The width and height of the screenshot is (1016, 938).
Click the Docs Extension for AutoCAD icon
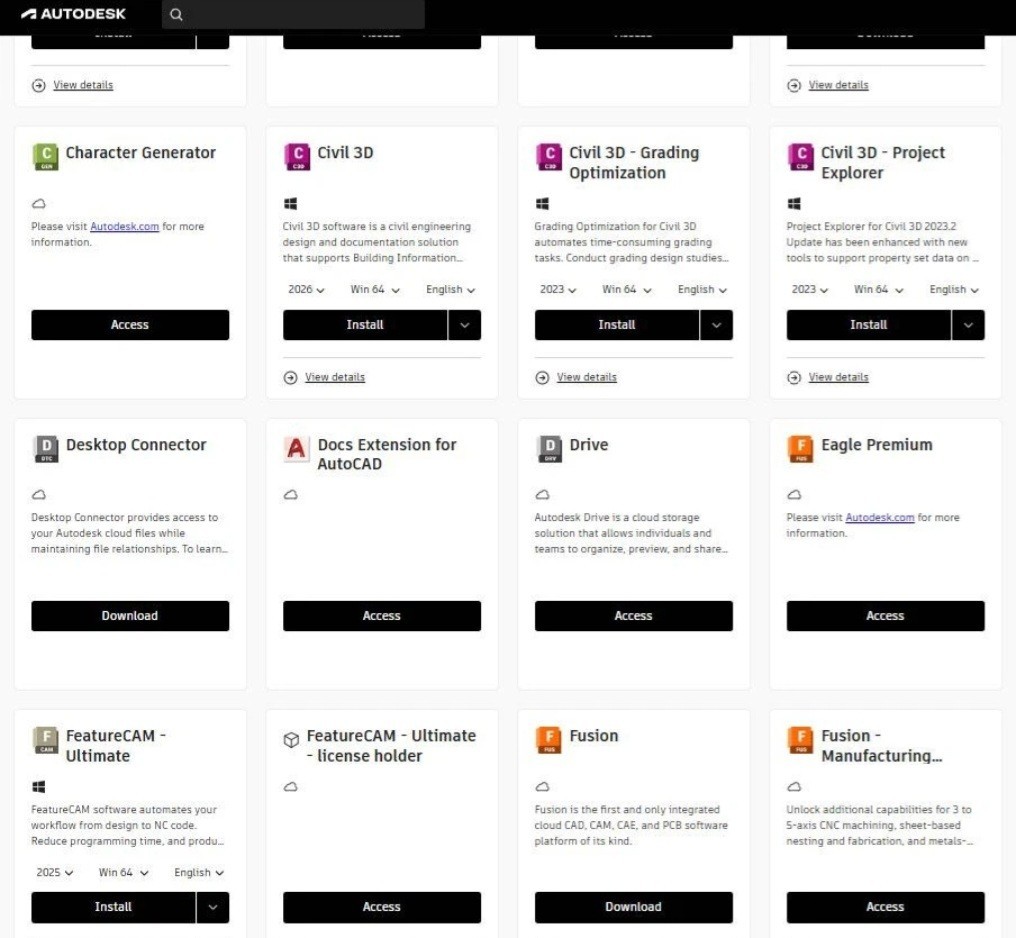297,449
